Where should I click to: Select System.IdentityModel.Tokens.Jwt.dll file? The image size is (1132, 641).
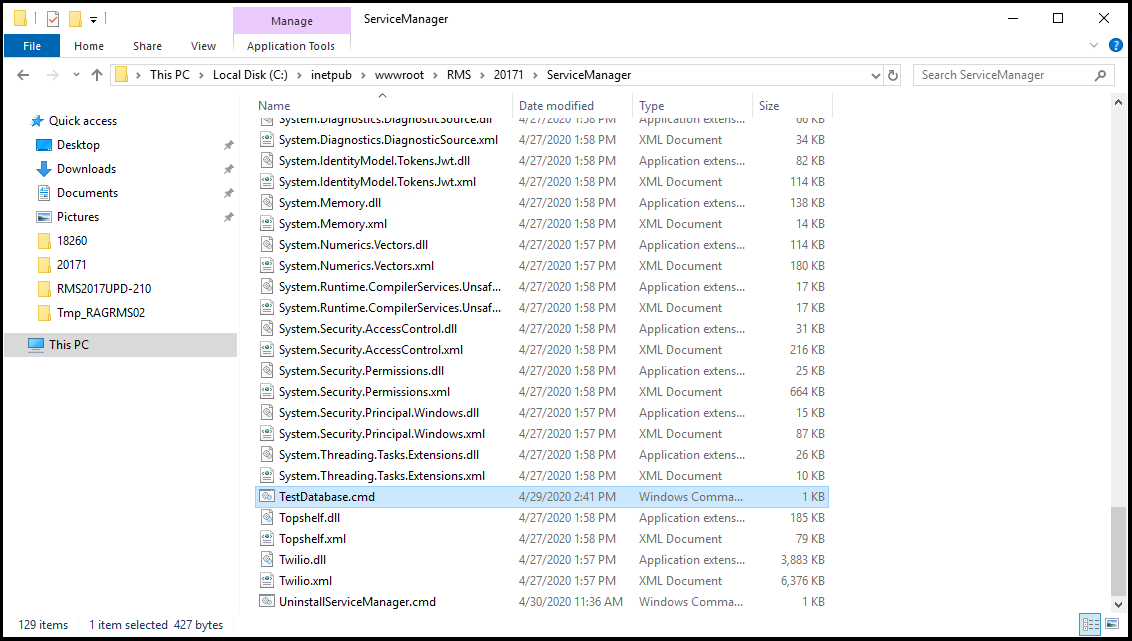coord(374,160)
